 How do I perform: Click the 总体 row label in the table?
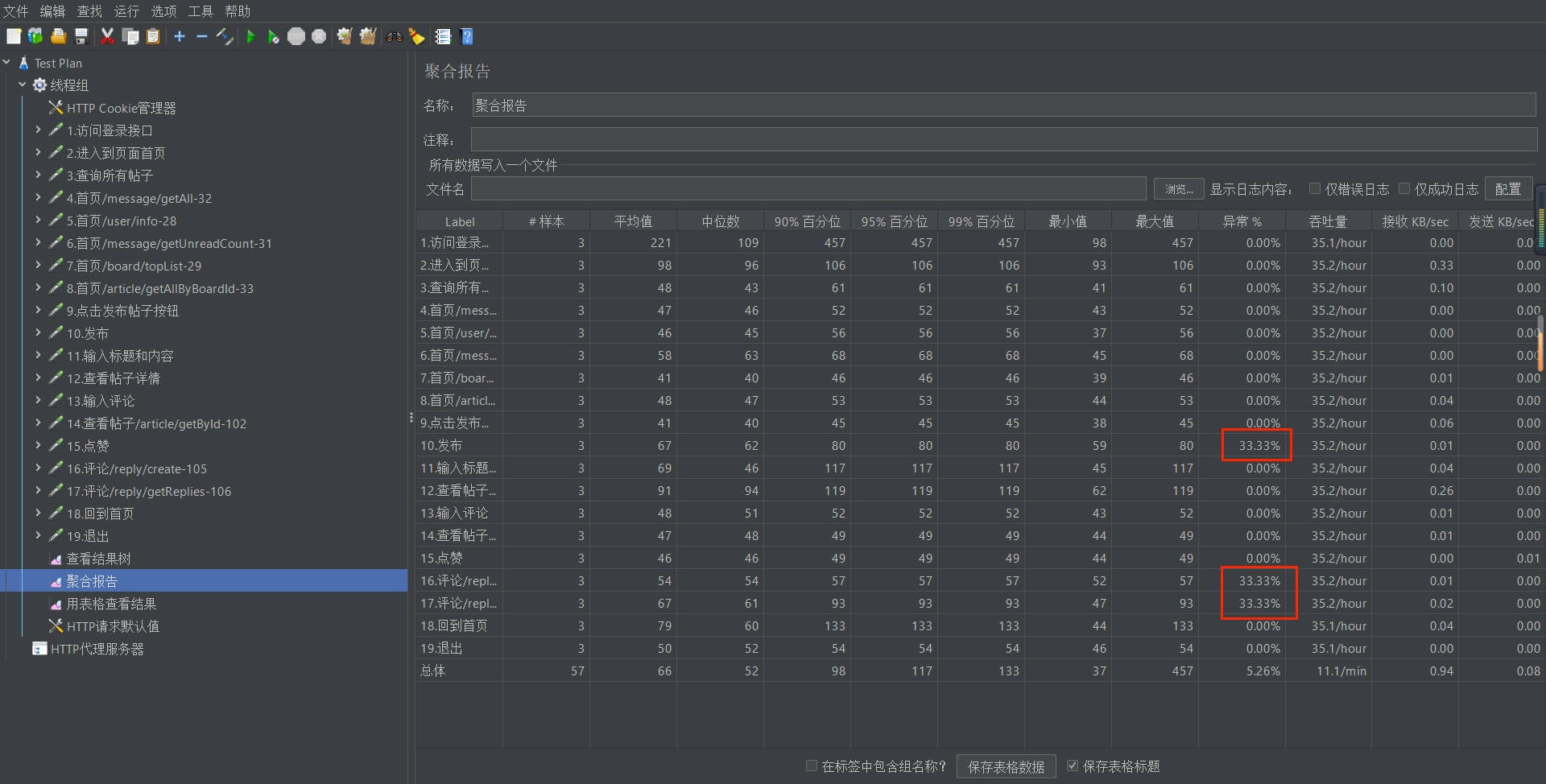460,671
